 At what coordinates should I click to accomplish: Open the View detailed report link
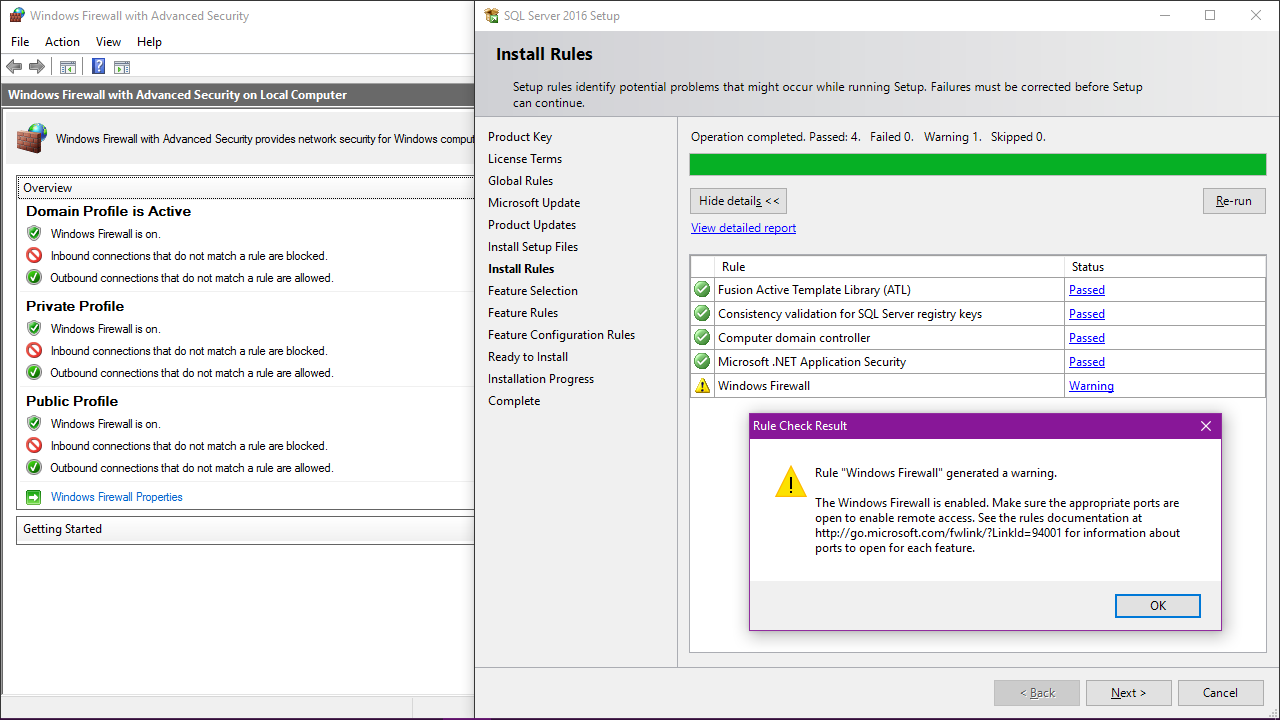pyautogui.click(x=743, y=228)
